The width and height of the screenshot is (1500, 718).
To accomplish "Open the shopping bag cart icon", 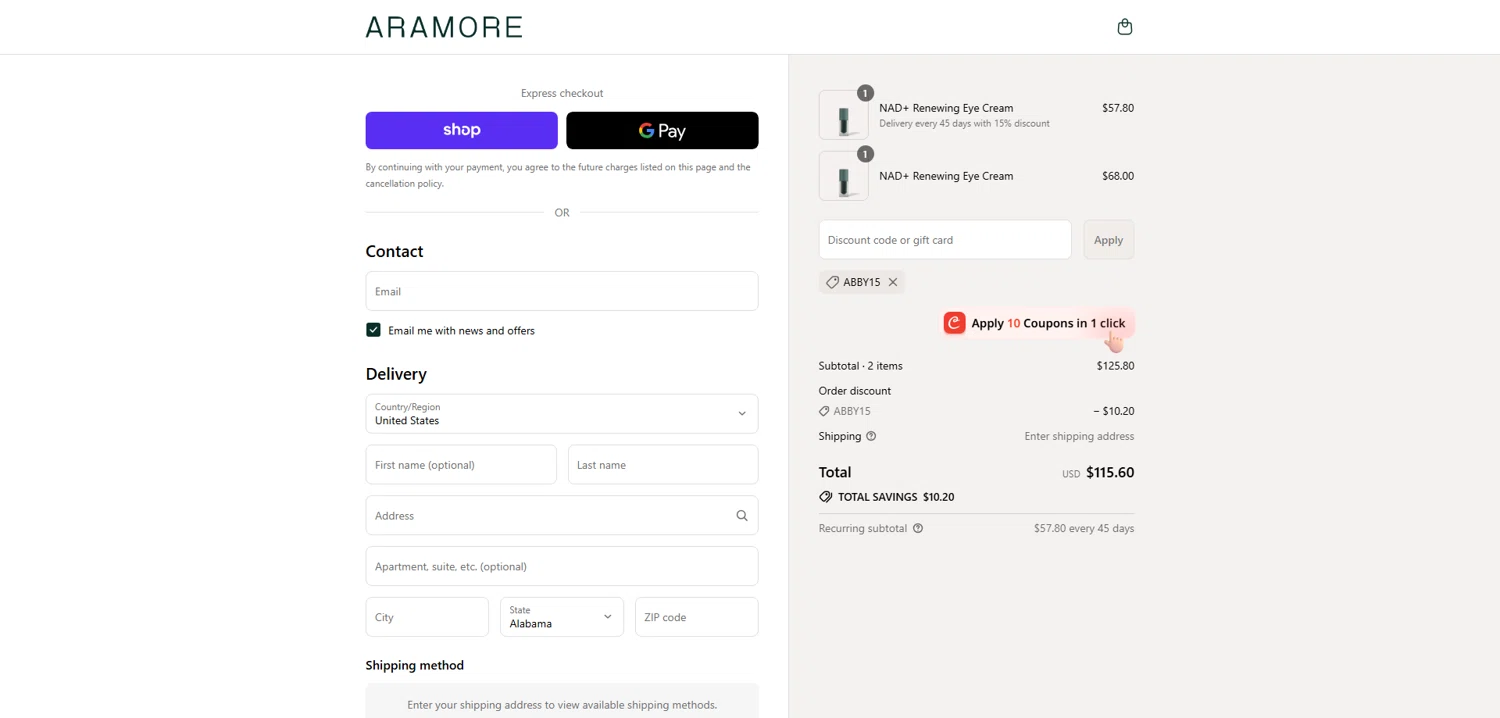I will tap(1124, 27).
